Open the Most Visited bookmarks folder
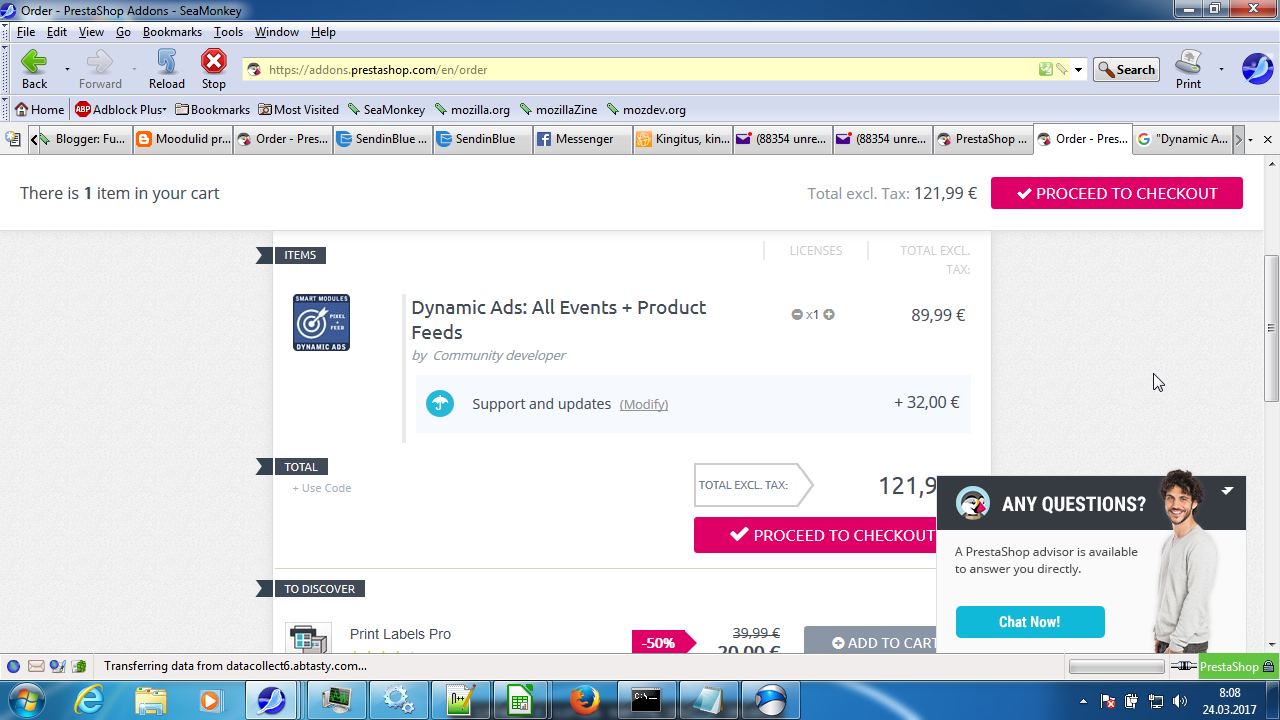Screen dimensions: 1280x720 coord(298,110)
